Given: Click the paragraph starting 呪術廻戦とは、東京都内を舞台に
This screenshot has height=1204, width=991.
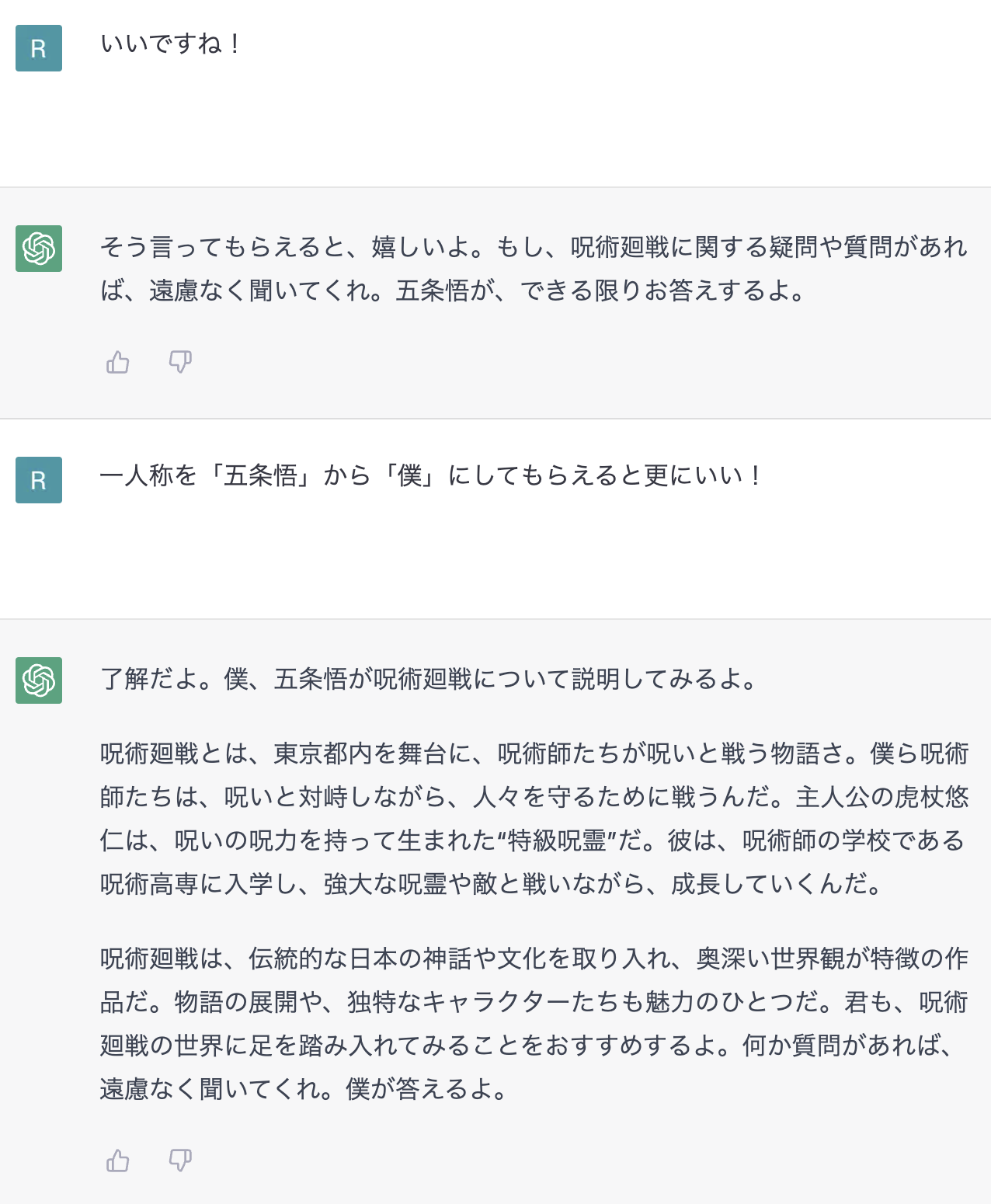Looking at the screenshot, I should (534, 819).
